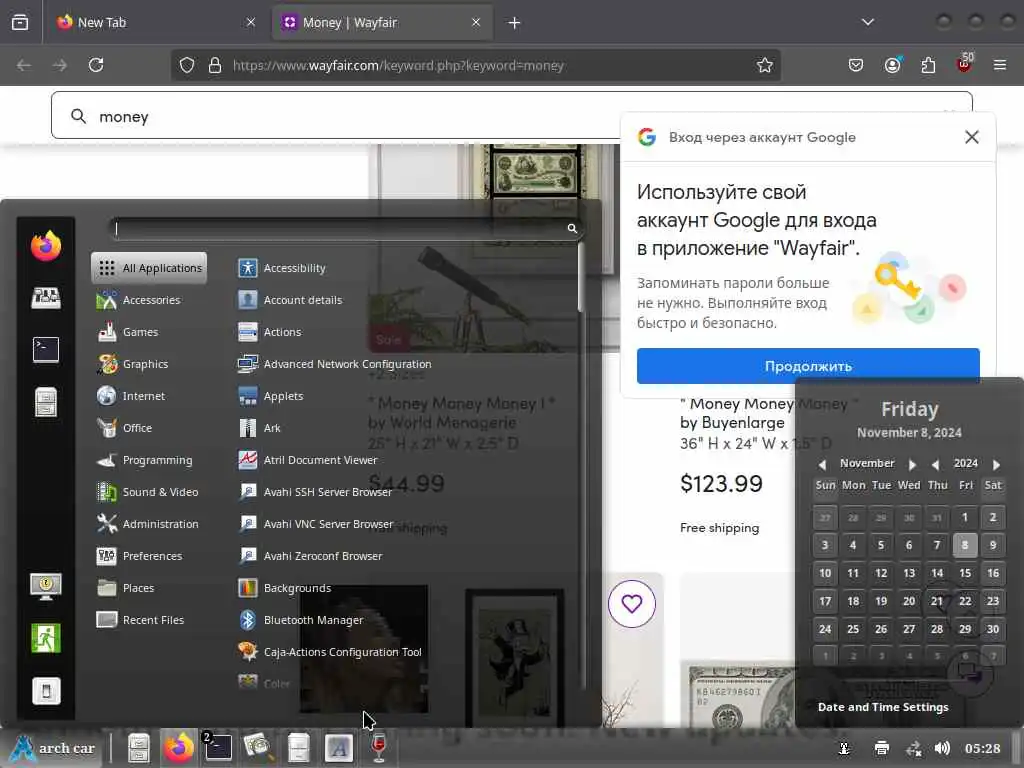
Task: Bookmark this page with the star icon
Action: tap(764, 65)
